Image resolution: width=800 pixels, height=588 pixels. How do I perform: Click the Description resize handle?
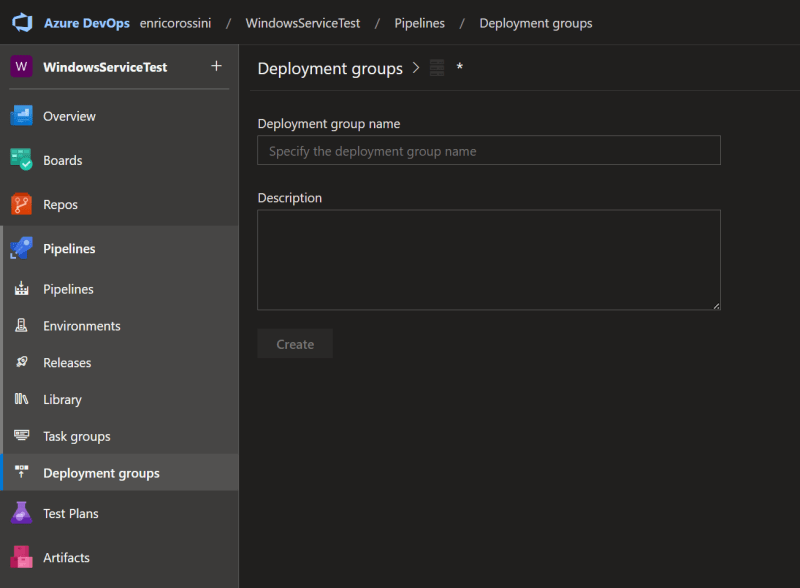[716, 306]
